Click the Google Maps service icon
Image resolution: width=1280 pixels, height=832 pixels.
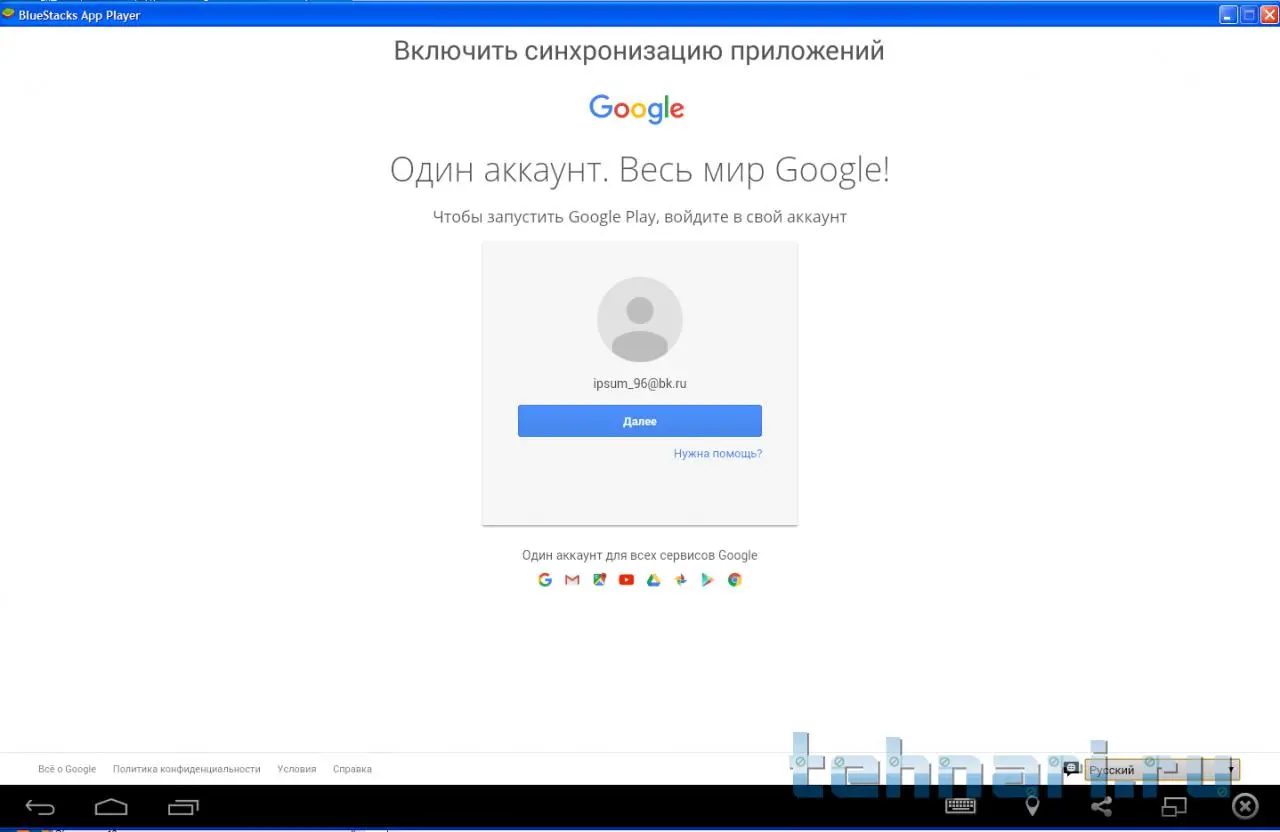pyautogui.click(x=599, y=580)
